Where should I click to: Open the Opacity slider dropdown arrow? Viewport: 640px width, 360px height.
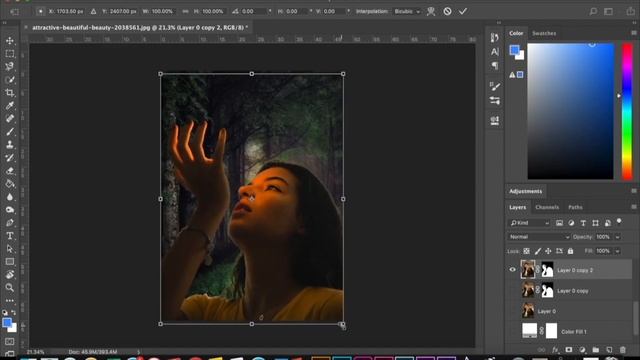618,237
